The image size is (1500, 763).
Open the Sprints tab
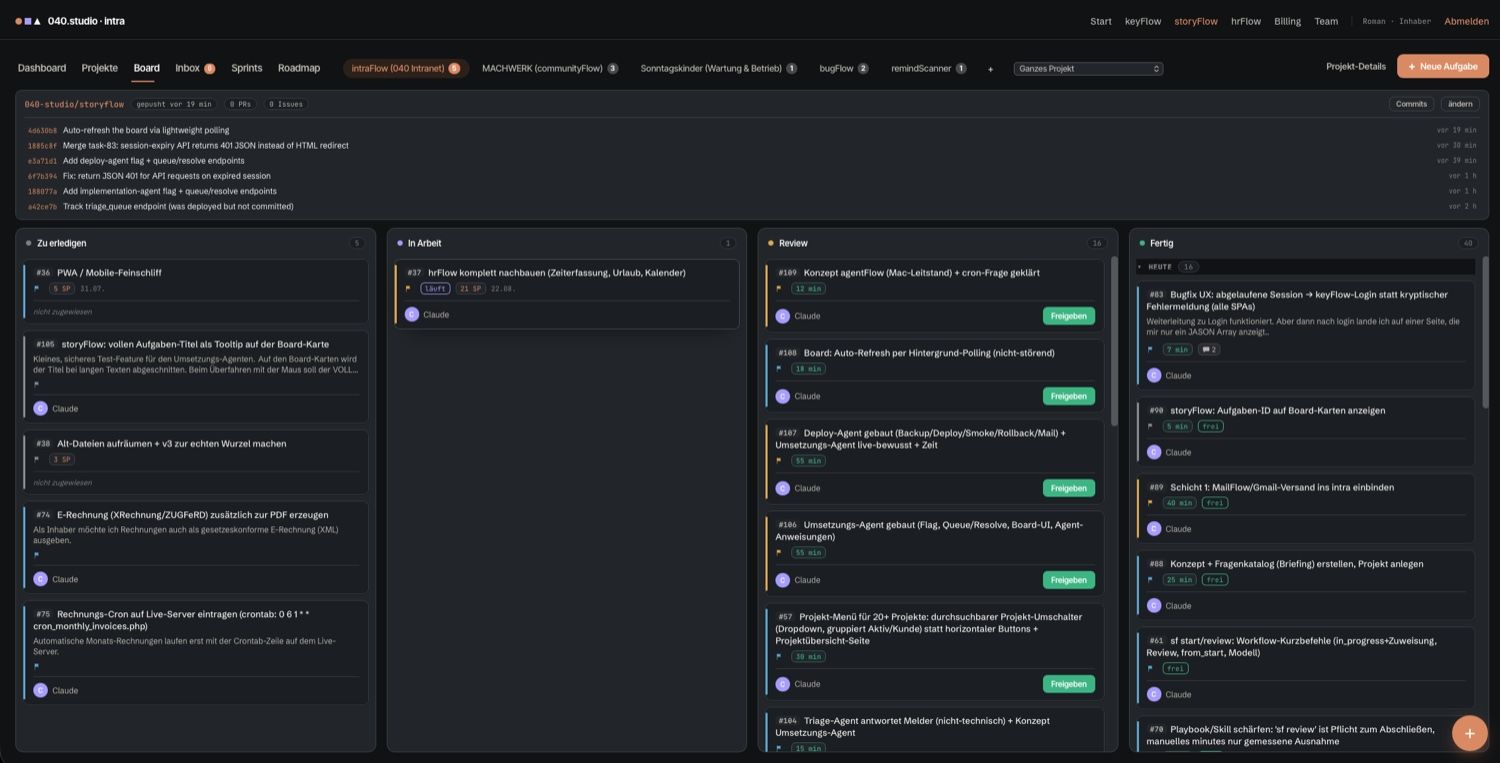coord(246,68)
